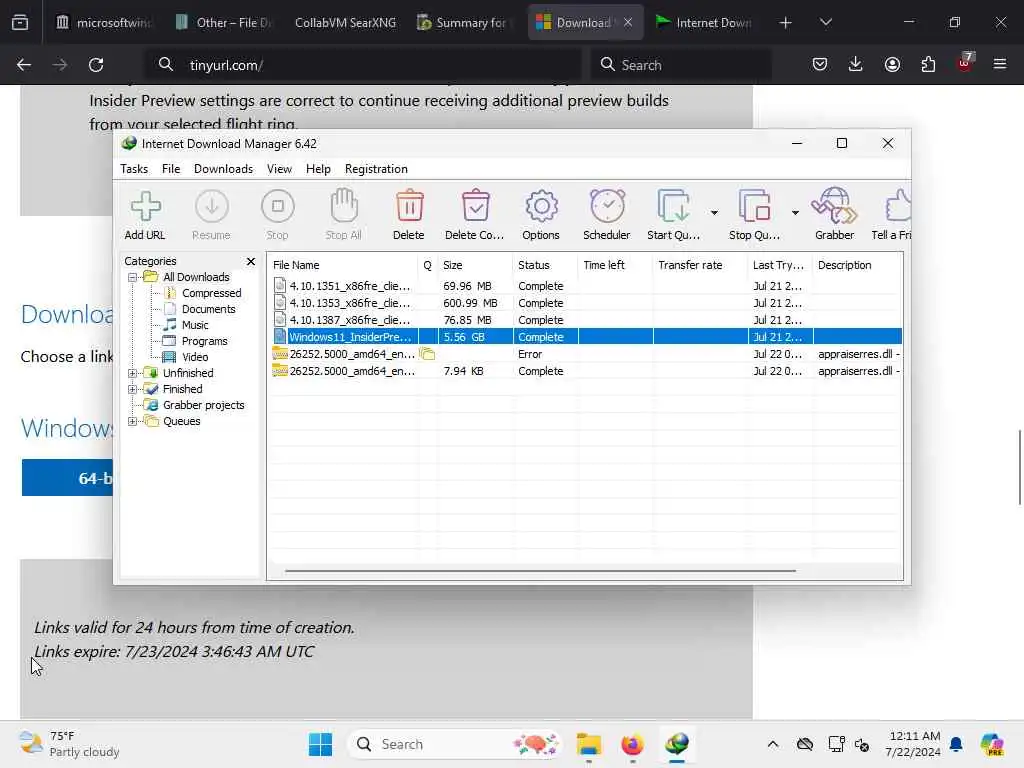This screenshot has height=768, width=1024.
Task: Open the Windows Start button
Action: (320, 744)
